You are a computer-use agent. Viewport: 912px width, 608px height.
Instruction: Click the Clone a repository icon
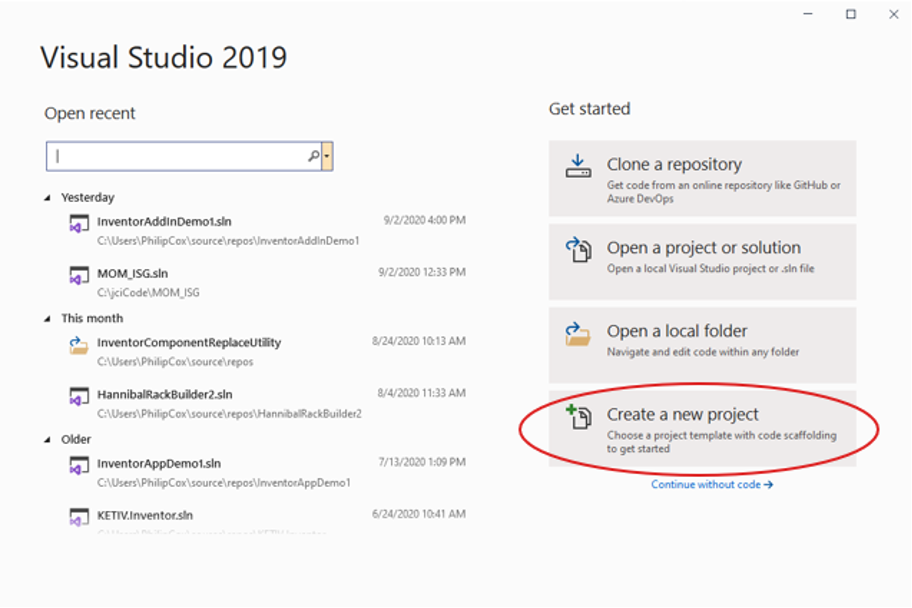[580, 164]
